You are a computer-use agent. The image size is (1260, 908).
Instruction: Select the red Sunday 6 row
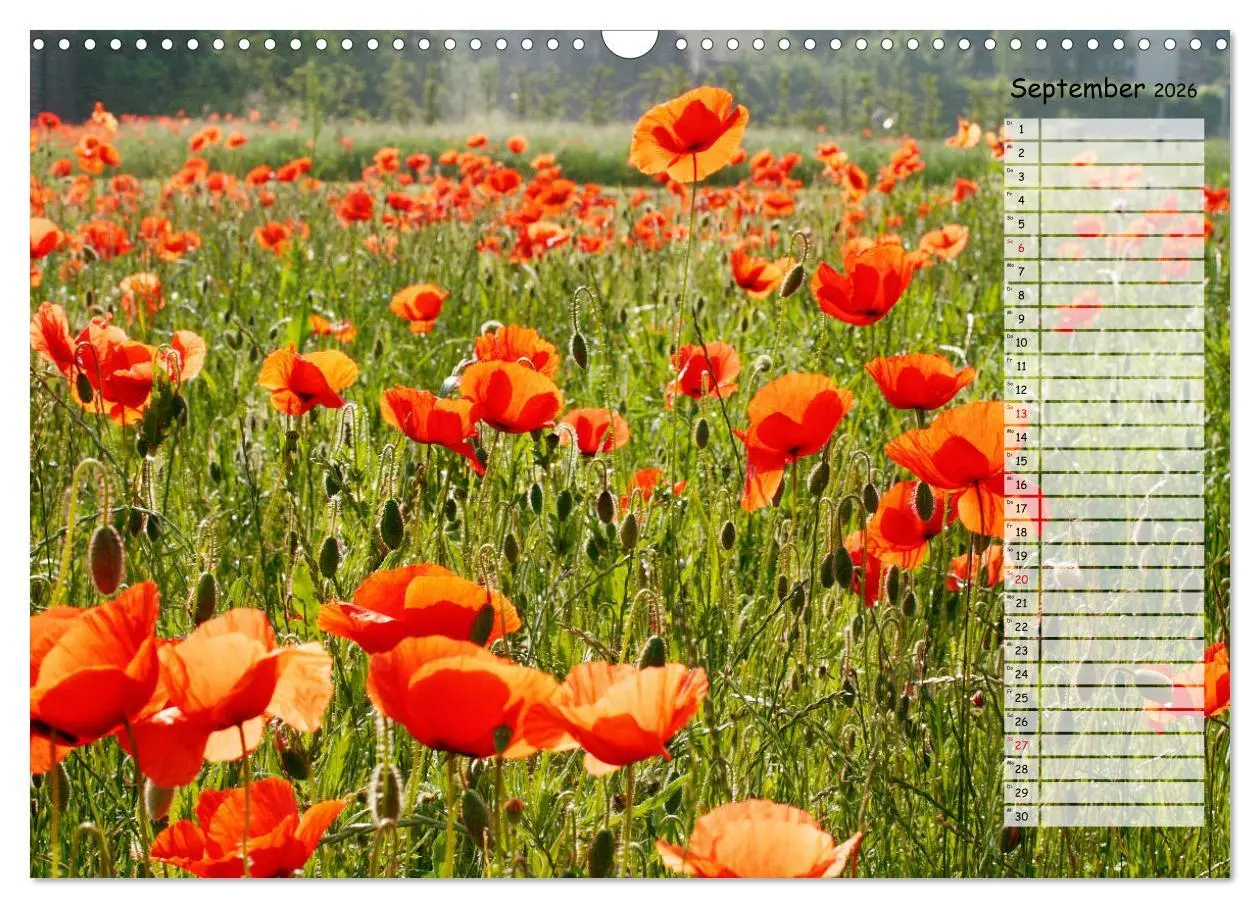[1104, 247]
